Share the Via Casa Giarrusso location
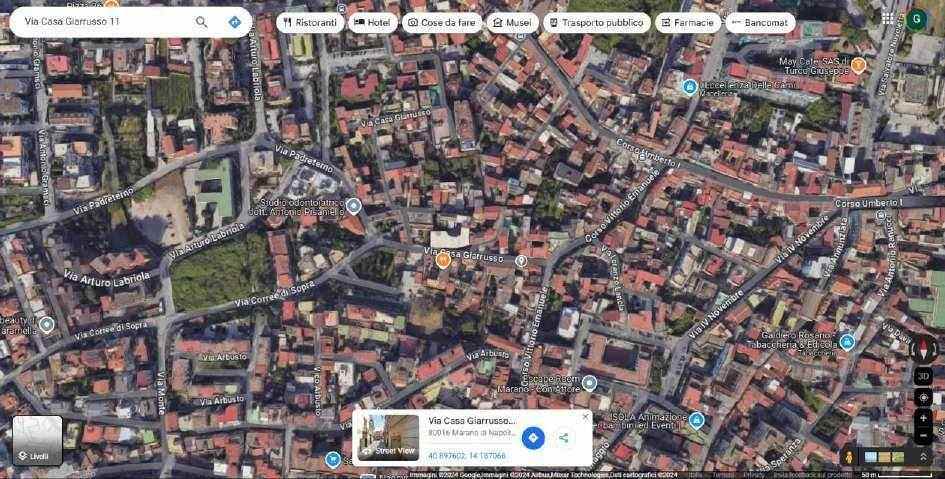The image size is (945, 479). [x=564, y=437]
